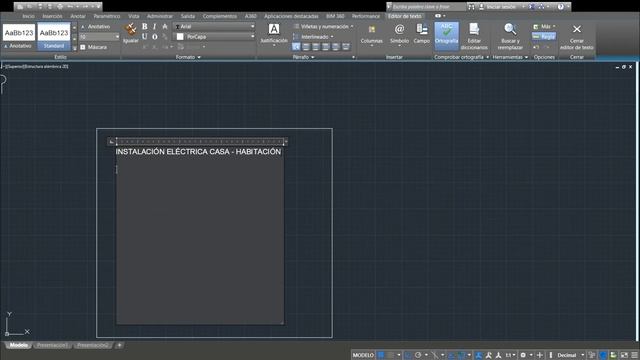This screenshot has width=640, height=360.
Task: Add a new layout with plus button
Action: click(x=119, y=345)
